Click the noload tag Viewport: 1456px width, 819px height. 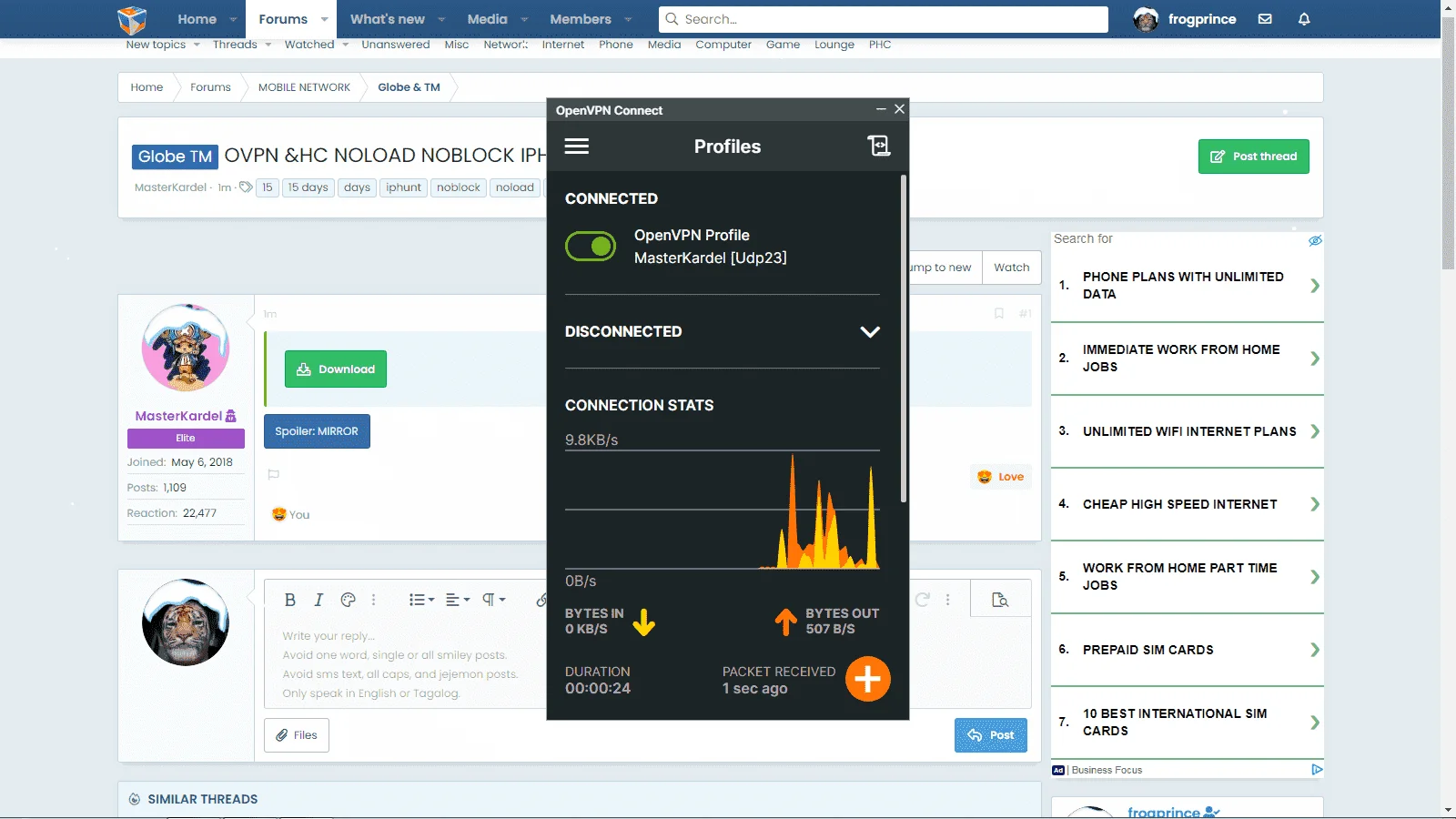(x=515, y=187)
